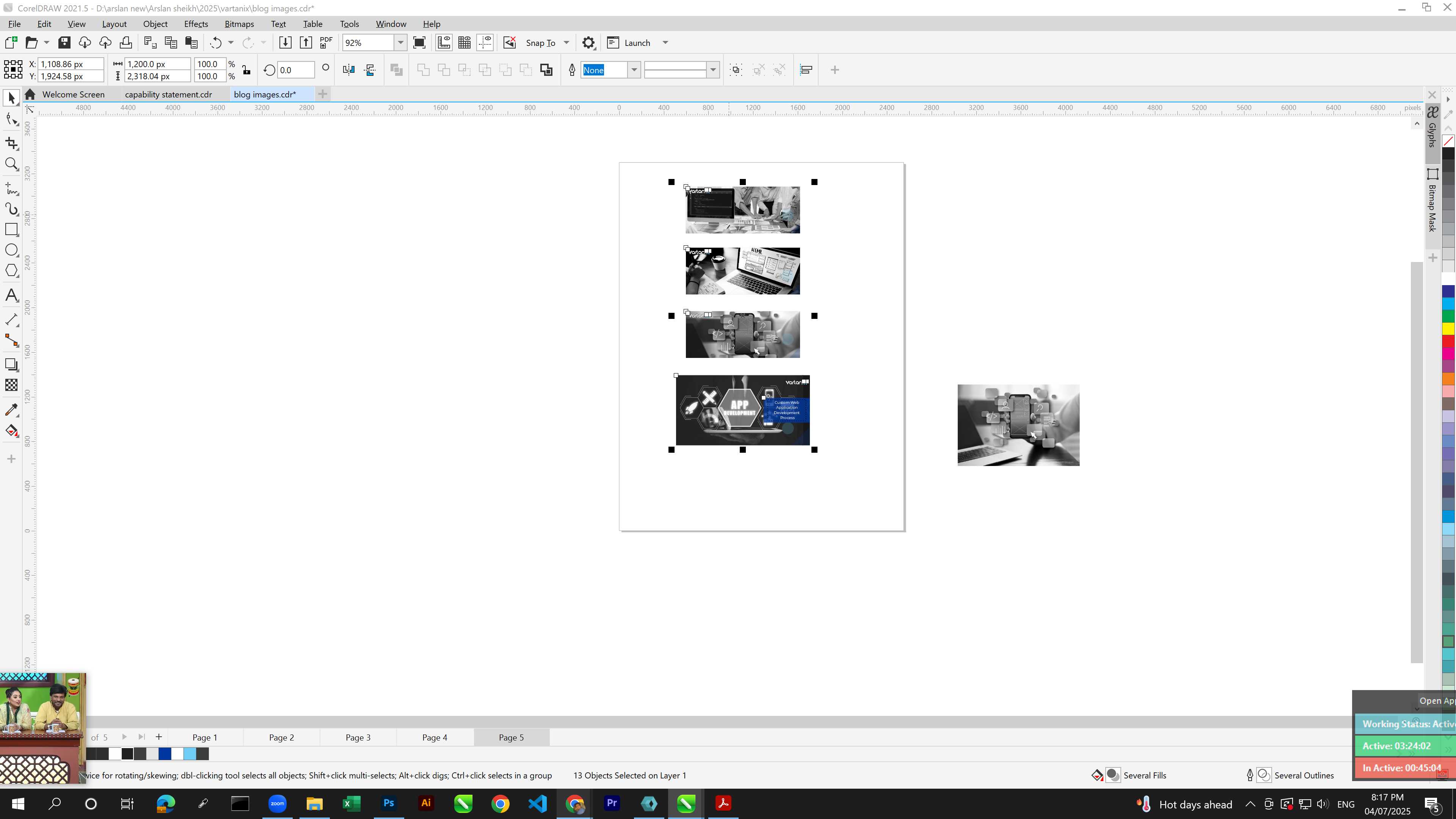
Task: Select the Interactive Fill tool
Action: point(11,431)
